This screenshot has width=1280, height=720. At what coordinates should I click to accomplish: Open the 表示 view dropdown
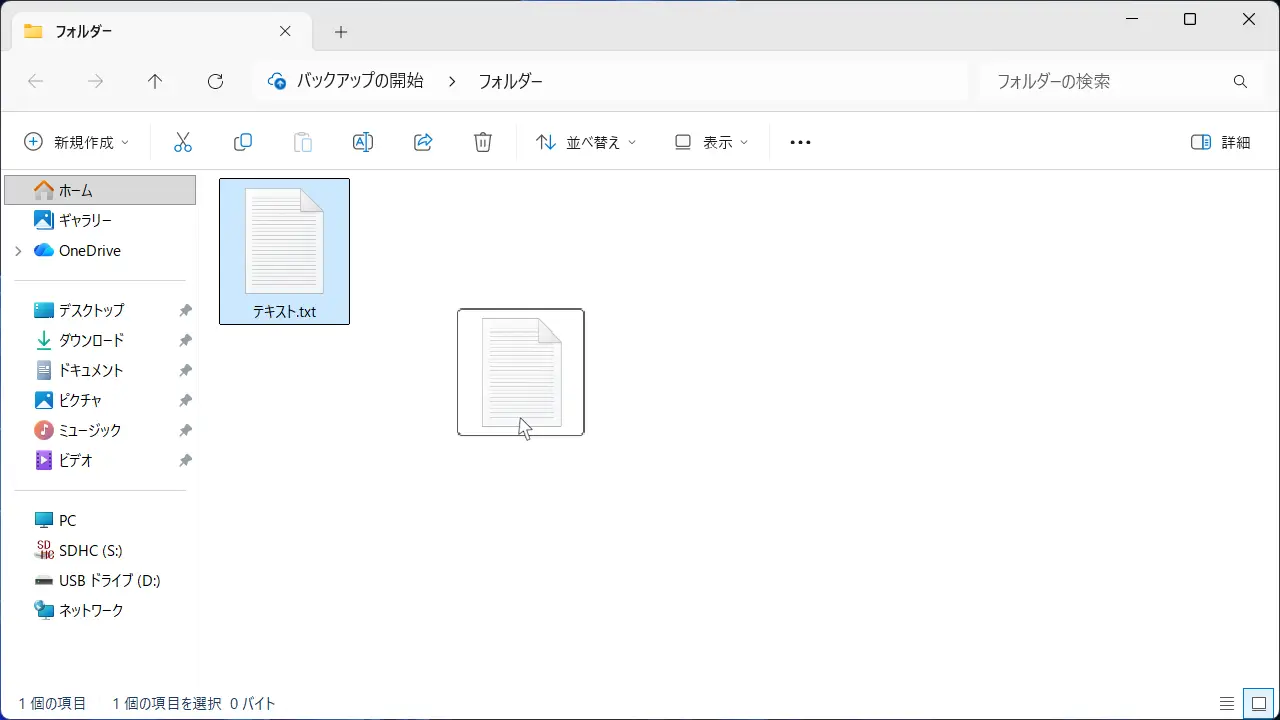coord(711,142)
